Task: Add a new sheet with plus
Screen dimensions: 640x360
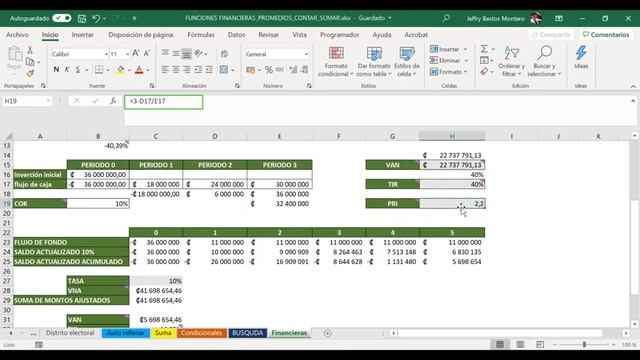Action: (327, 333)
